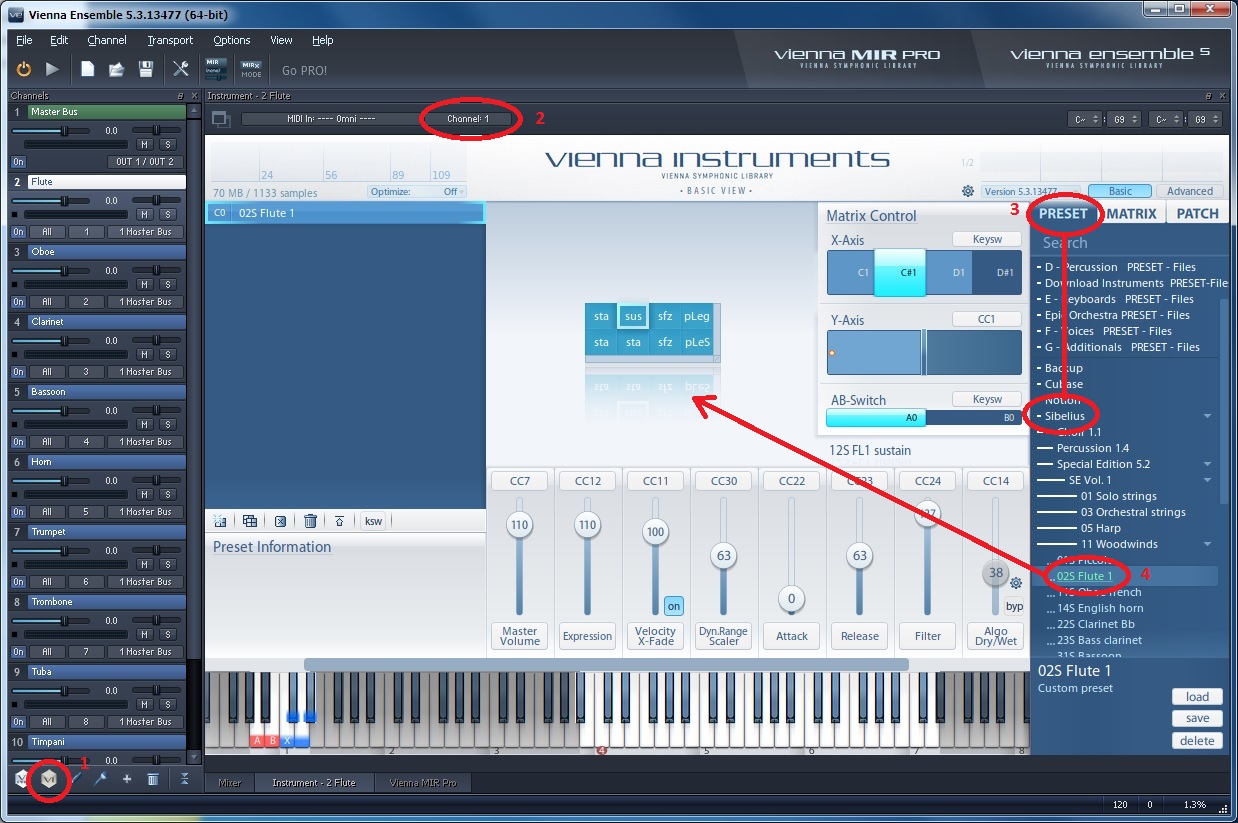This screenshot has width=1238, height=823.
Task: Open Flute channel '1 Master Bus' output dropdown
Action: pos(146,232)
